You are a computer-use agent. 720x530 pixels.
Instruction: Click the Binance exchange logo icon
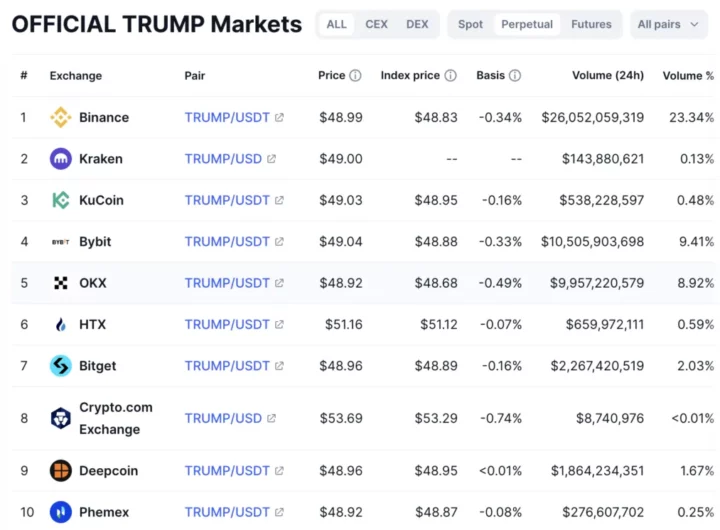pos(61,118)
